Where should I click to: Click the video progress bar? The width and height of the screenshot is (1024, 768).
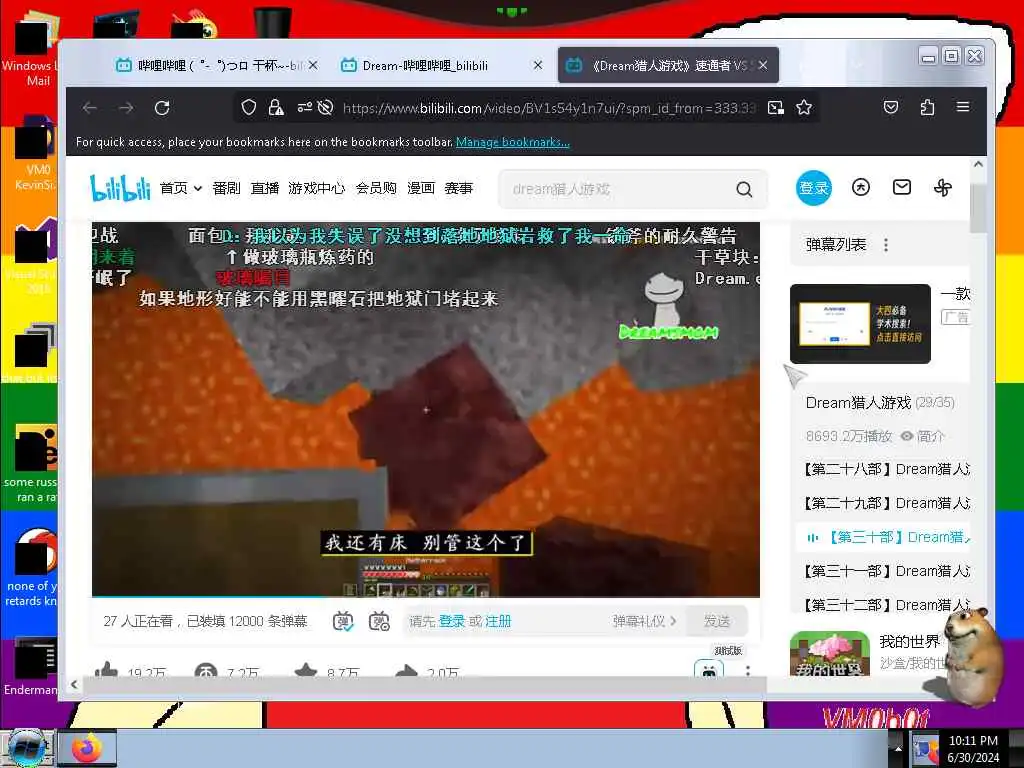[x=426, y=596]
